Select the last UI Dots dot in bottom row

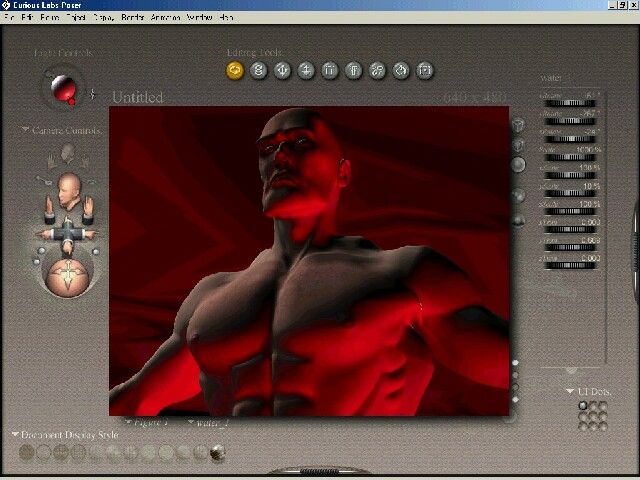coord(603,426)
